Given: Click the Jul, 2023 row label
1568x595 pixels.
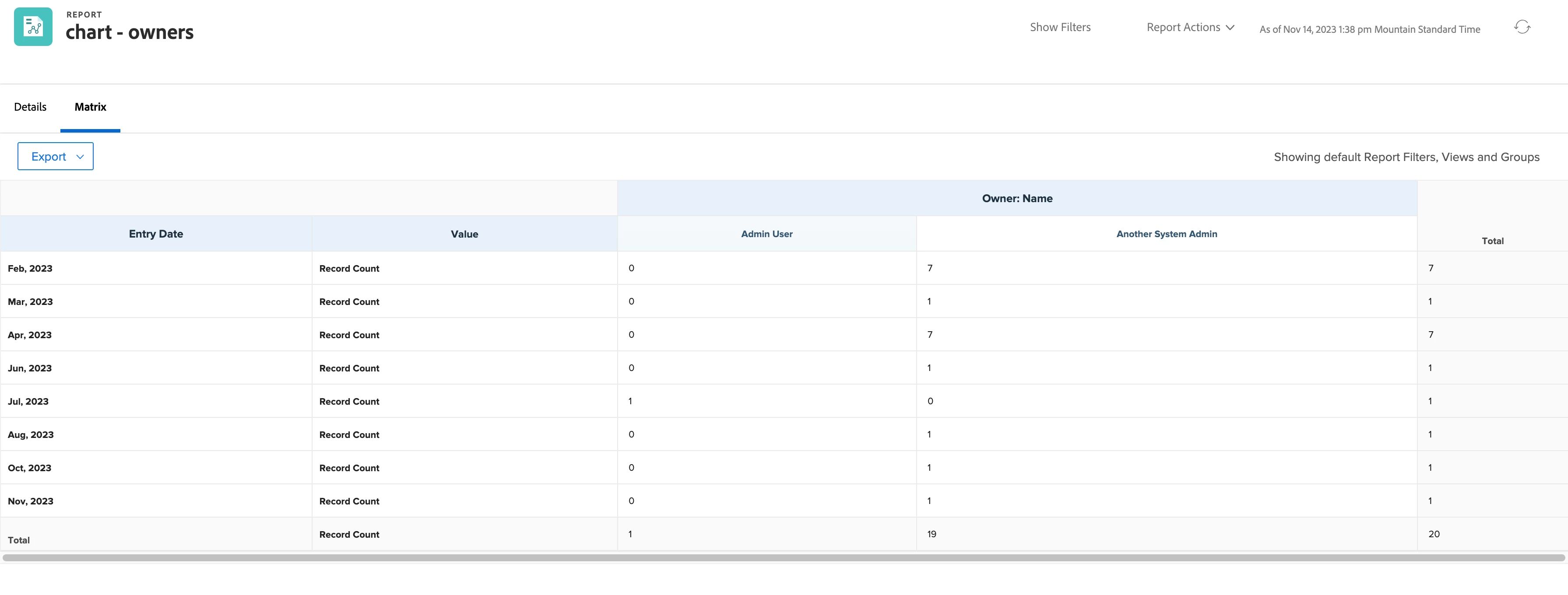Looking at the screenshot, I should (x=28, y=402).
